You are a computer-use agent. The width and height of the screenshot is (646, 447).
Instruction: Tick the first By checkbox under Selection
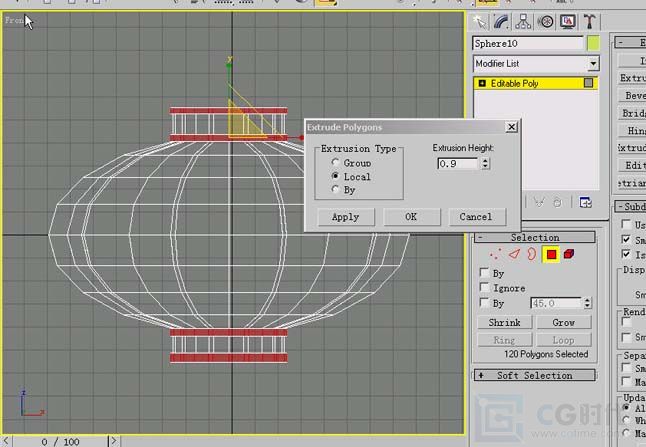point(485,273)
